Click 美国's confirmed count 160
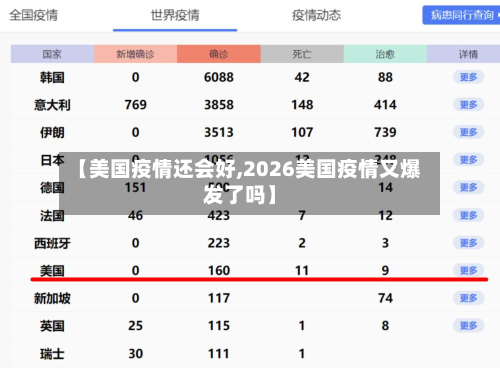The width and height of the screenshot is (500, 368). coord(219,270)
